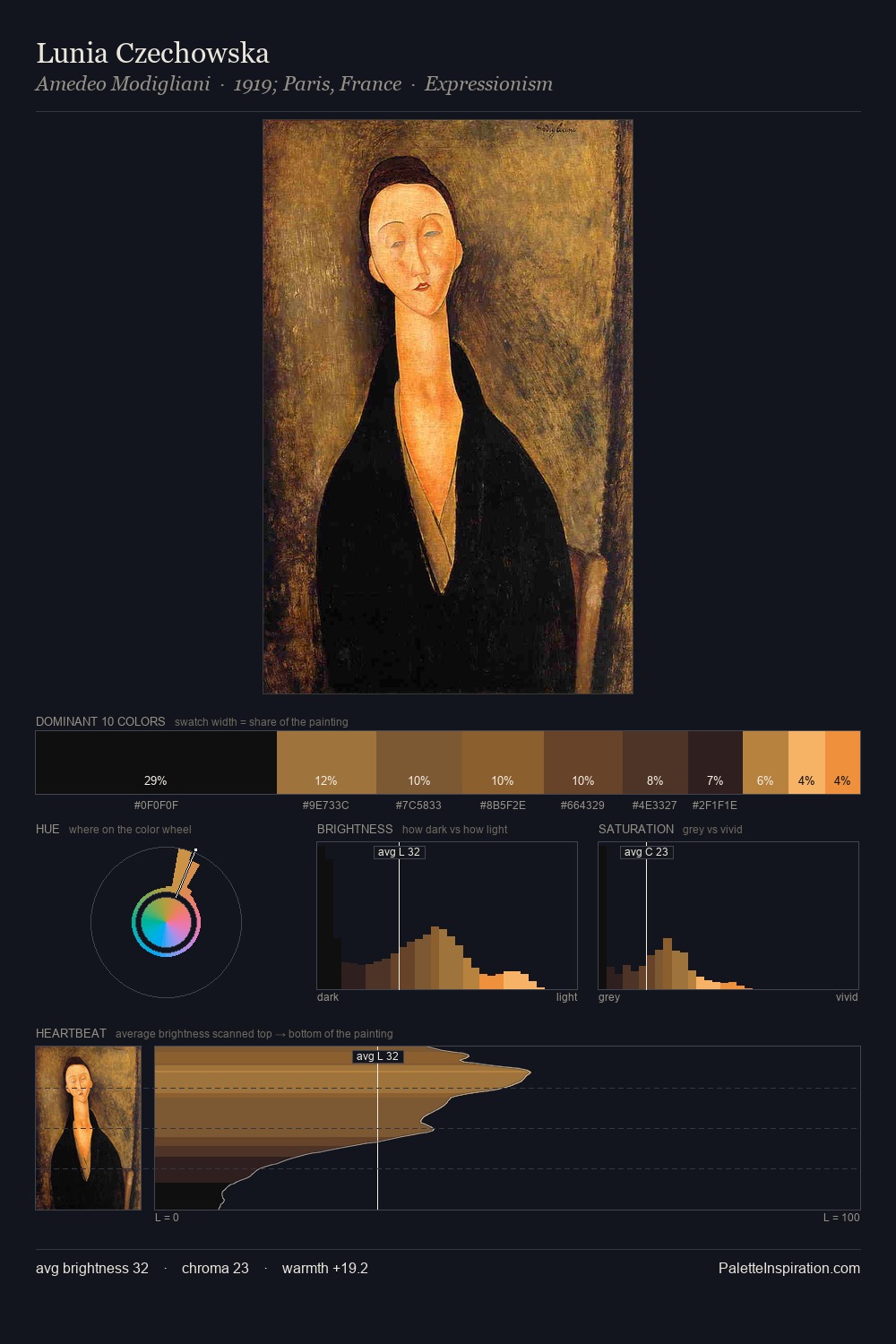Click the 'avg C 23' label in Saturation chart
Image resolution: width=896 pixels, height=1344 pixels.
coord(646,852)
